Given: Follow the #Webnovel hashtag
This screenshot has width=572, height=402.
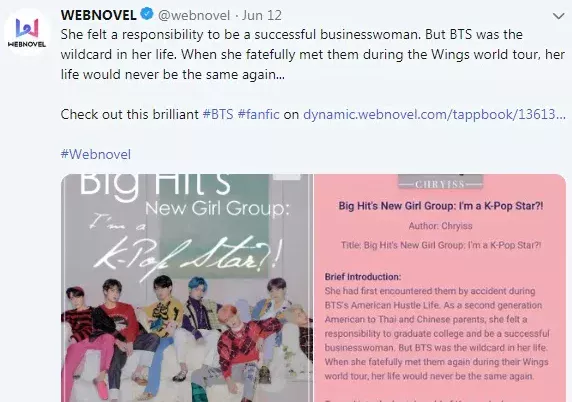Looking at the screenshot, I should 96,154.
